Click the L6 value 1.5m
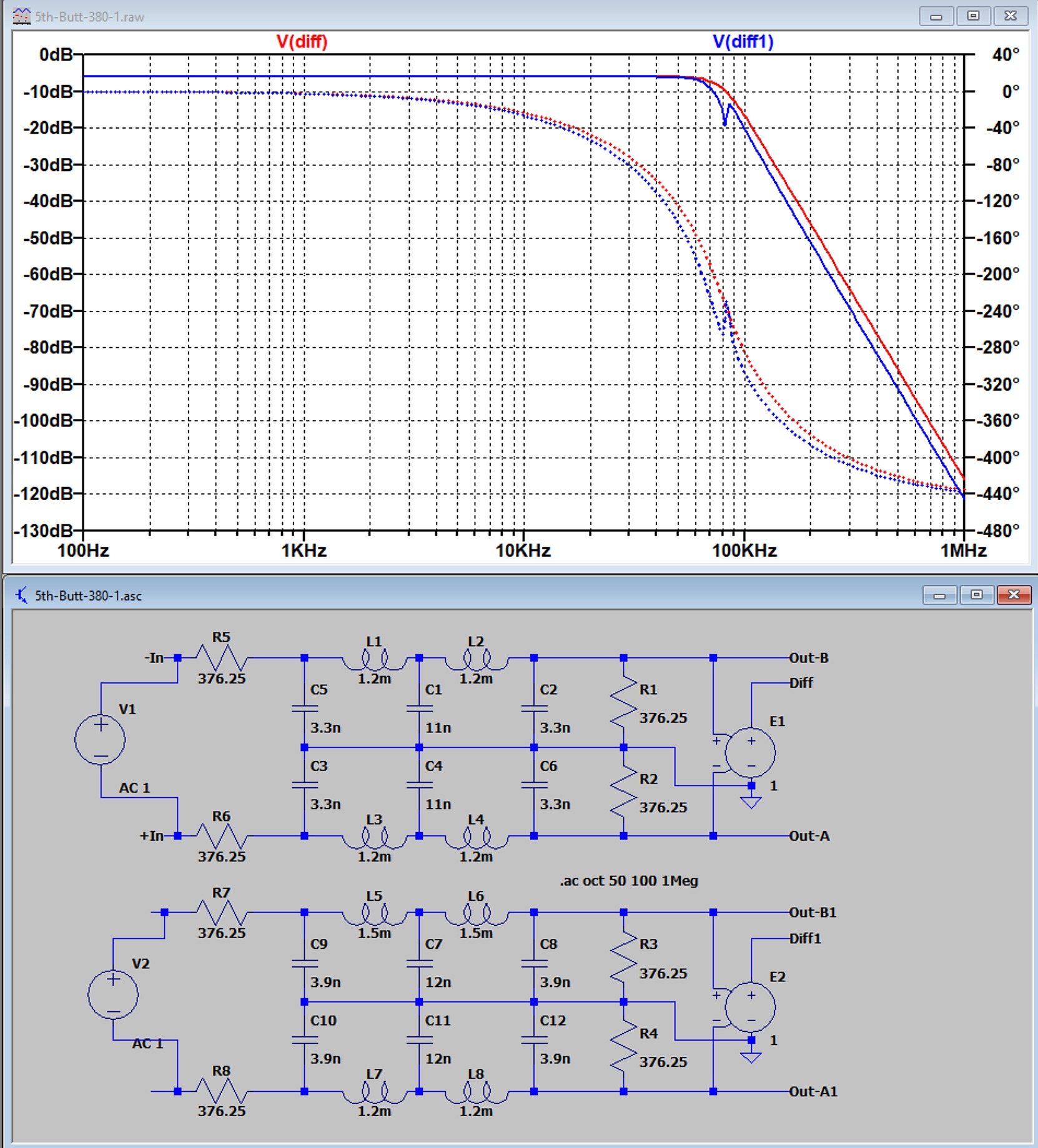1038x1148 pixels. (x=477, y=933)
